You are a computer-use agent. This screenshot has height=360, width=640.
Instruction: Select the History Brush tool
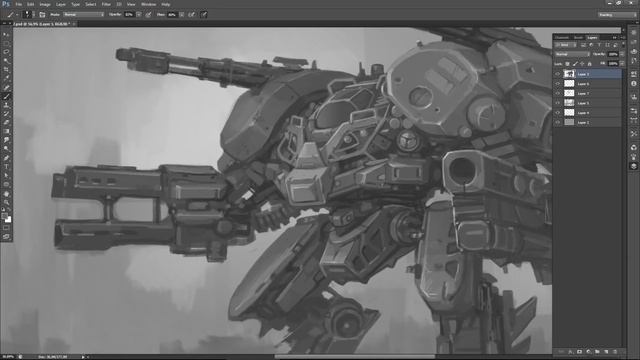(6, 114)
